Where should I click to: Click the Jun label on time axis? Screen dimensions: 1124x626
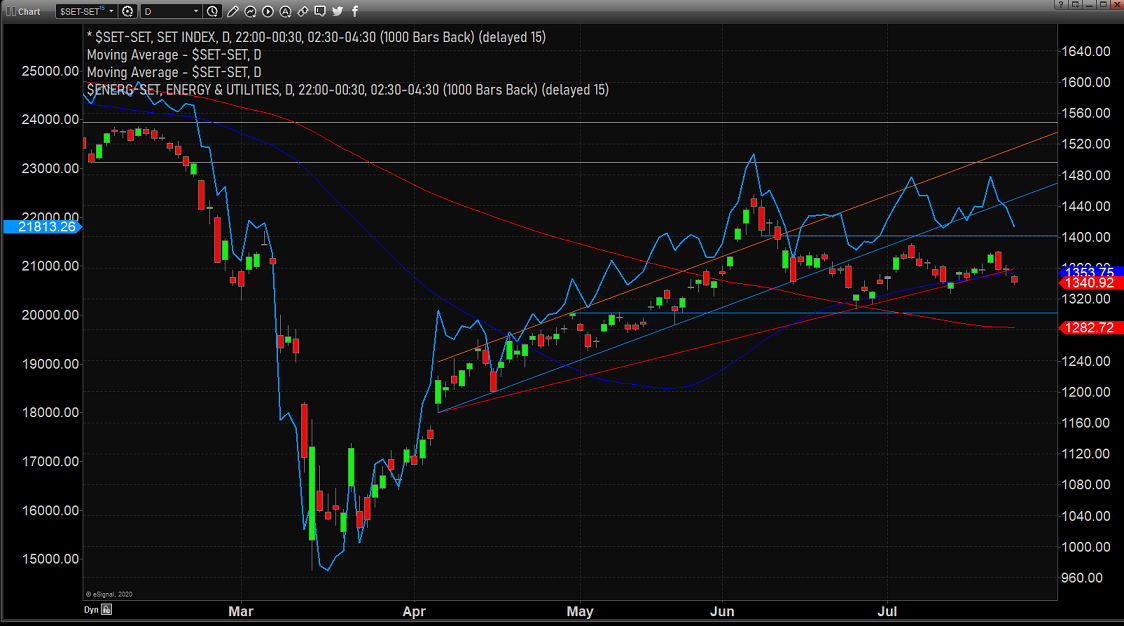(722, 612)
